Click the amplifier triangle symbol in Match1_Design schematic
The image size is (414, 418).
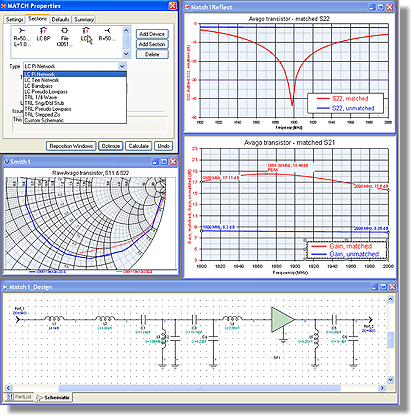282,320
